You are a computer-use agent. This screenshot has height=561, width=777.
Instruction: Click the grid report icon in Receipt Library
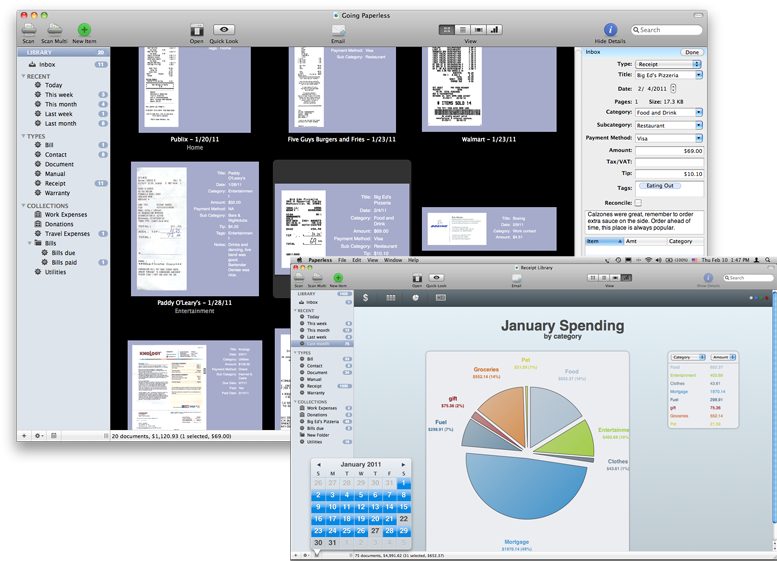point(390,297)
